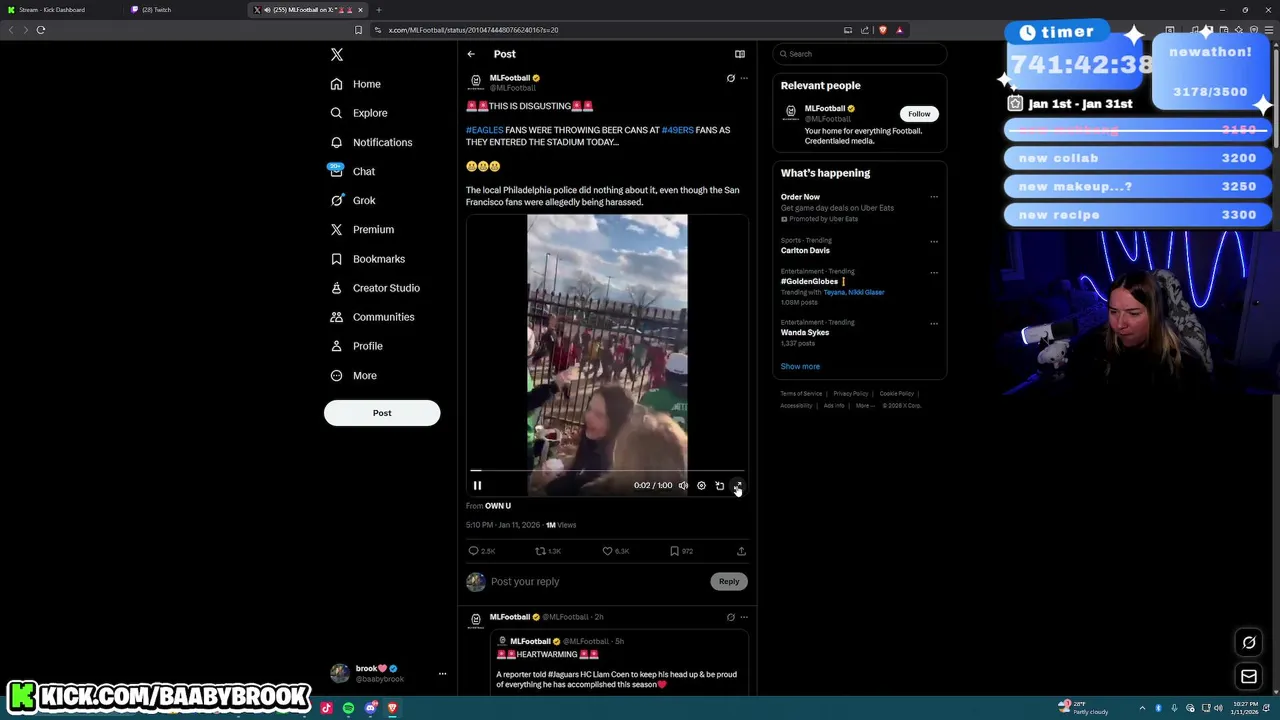Click the white Post button in the sidebar
This screenshot has width=1280, height=720.
tap(382, 413)
